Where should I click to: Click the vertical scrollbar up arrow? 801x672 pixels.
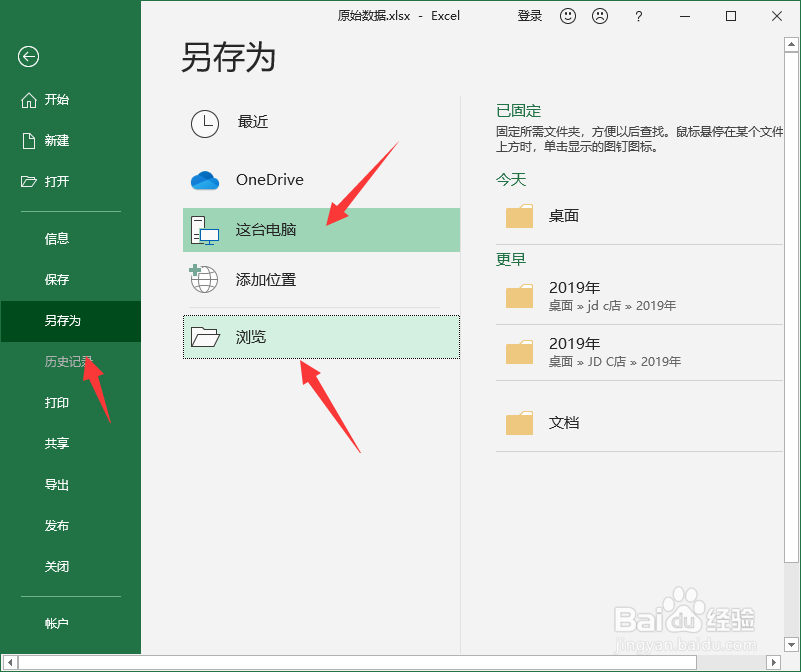tap(791, 44)
